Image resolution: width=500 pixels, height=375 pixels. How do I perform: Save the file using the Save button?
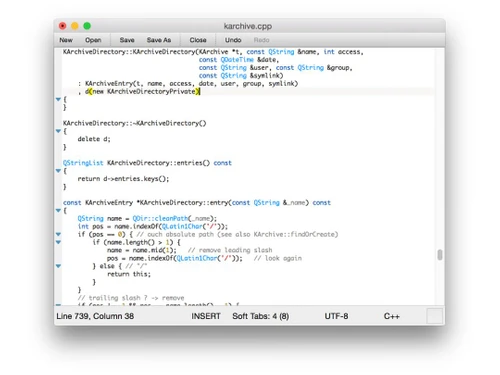tap(127, 40)
